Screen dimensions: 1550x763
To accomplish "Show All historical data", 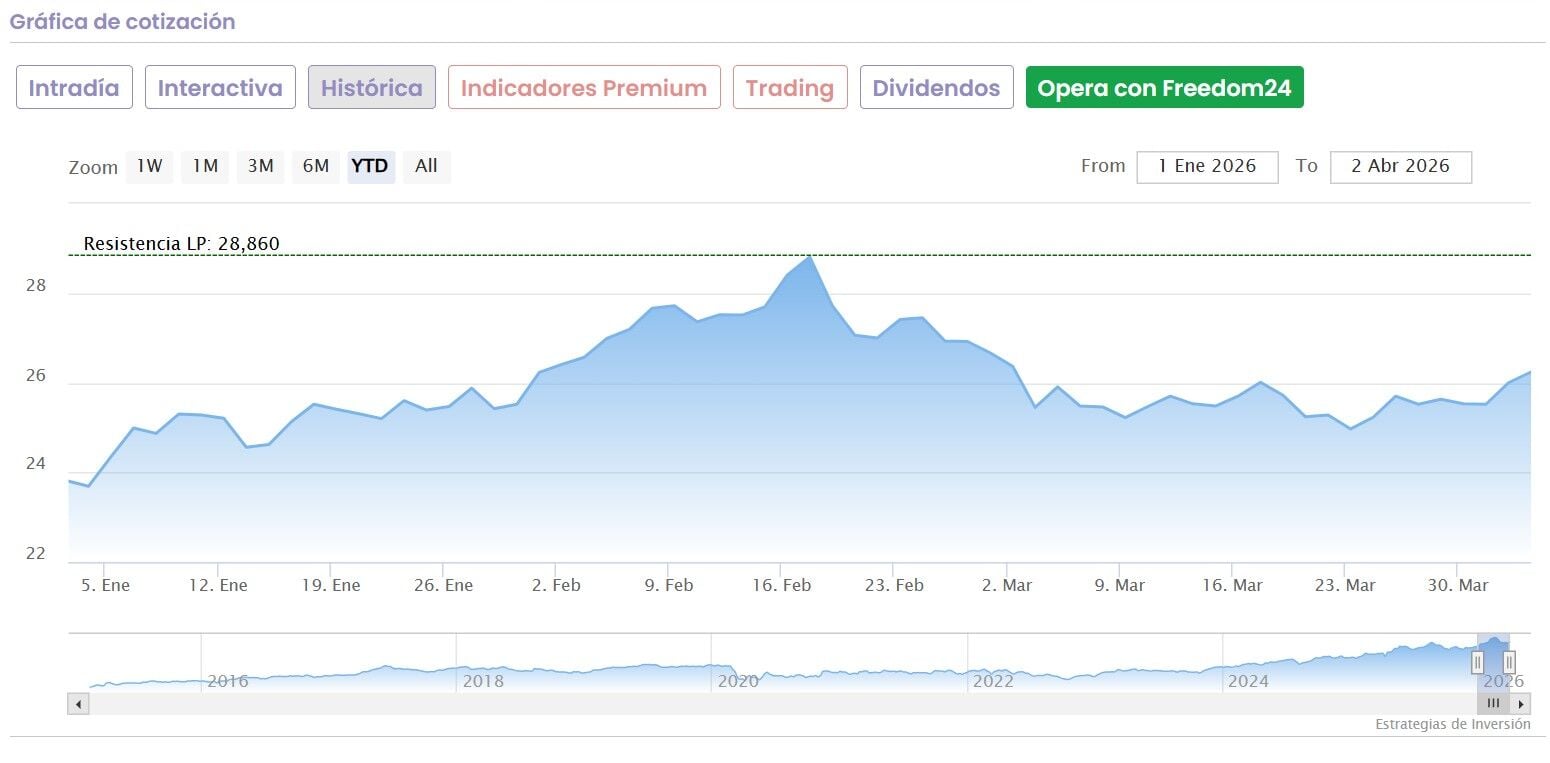I will tap(427, 166).
